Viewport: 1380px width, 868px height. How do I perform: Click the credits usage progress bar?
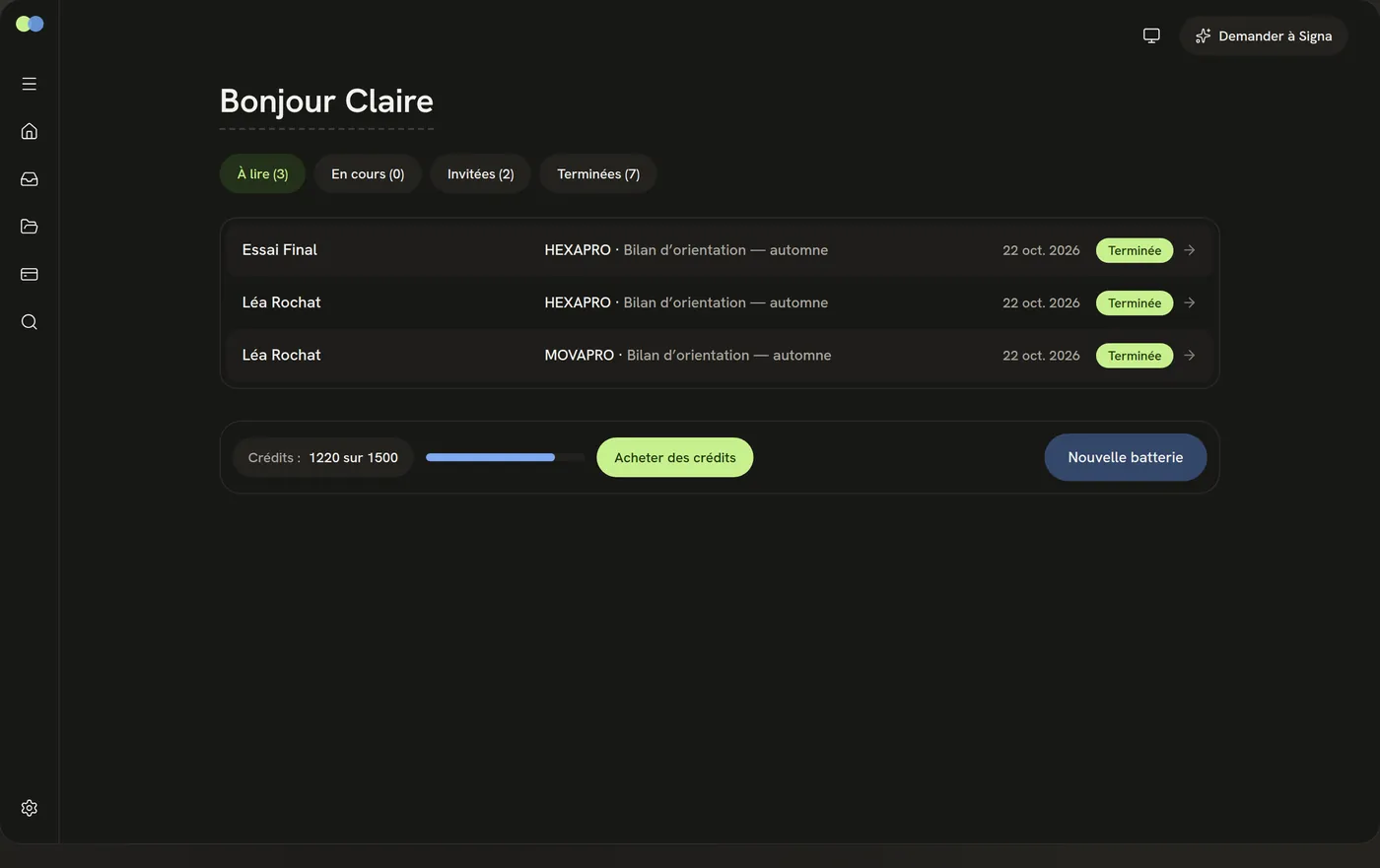point(505,457)
